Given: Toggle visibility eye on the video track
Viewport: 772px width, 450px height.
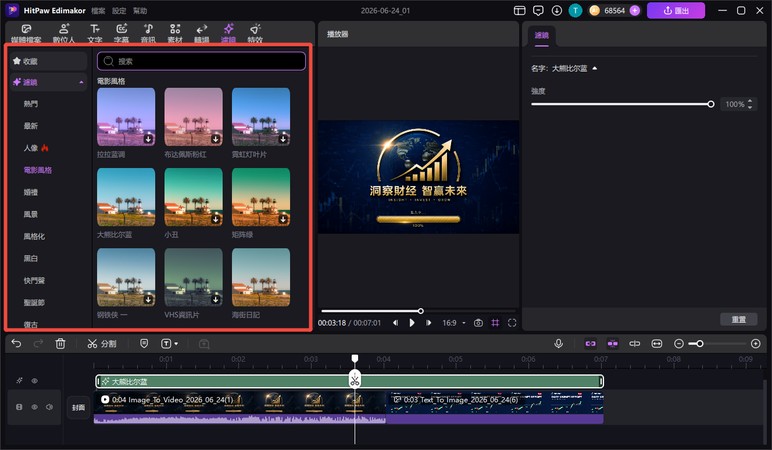Looking at the screenshot, I should (x=34, y=407).
